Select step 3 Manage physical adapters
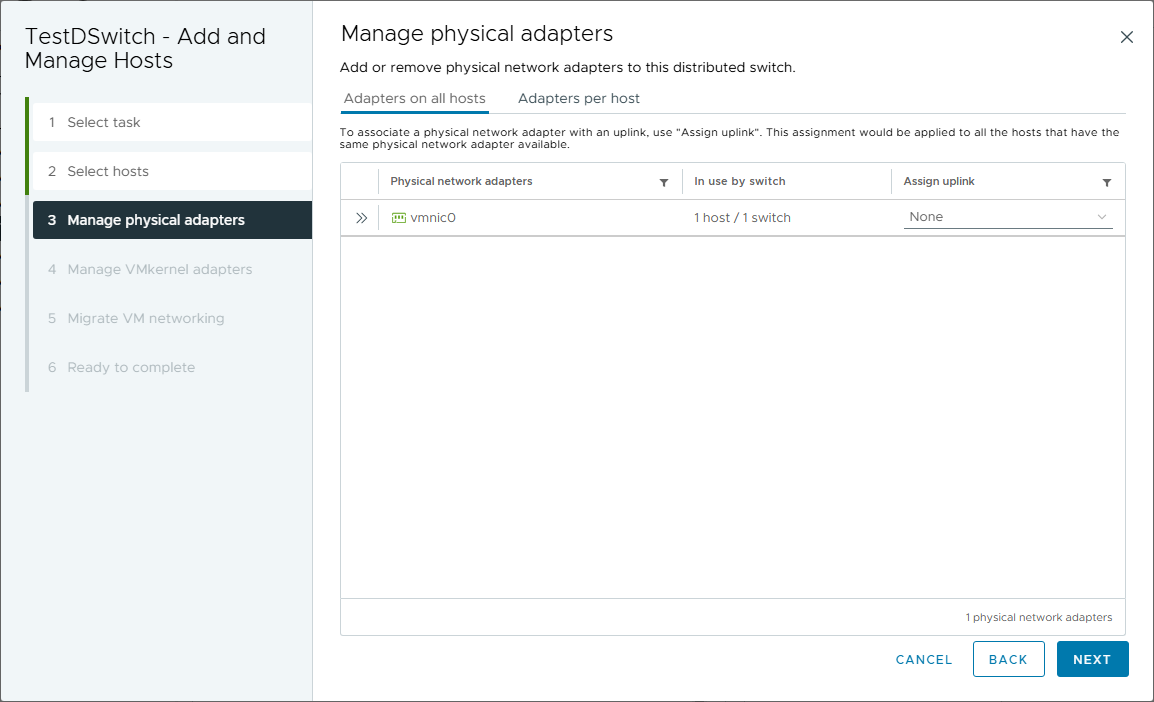 [156, 220]
